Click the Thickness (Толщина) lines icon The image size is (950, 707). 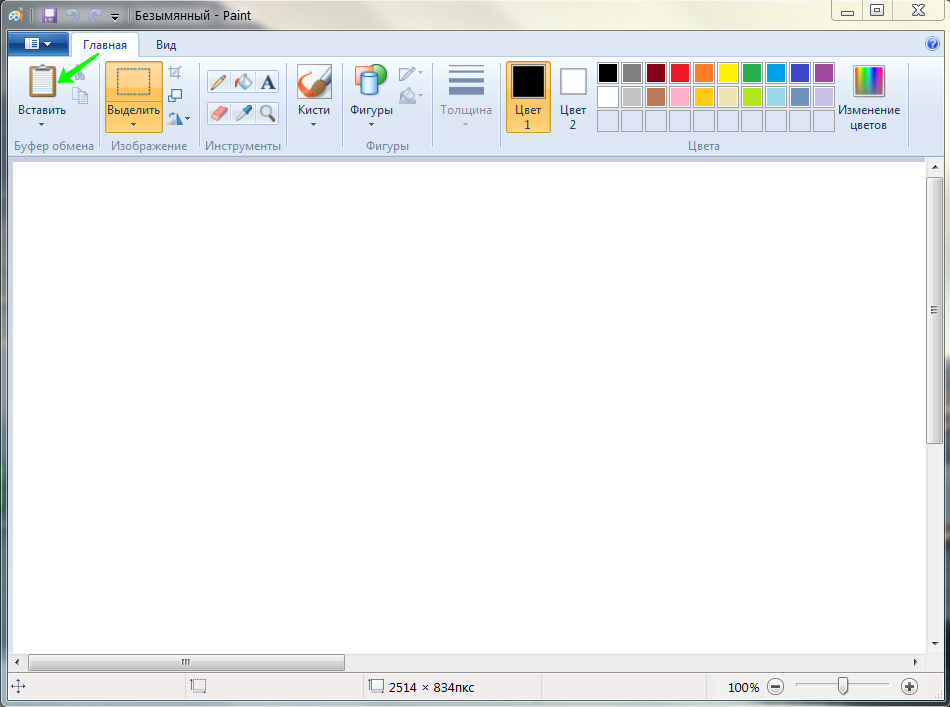tap(466, 80)
